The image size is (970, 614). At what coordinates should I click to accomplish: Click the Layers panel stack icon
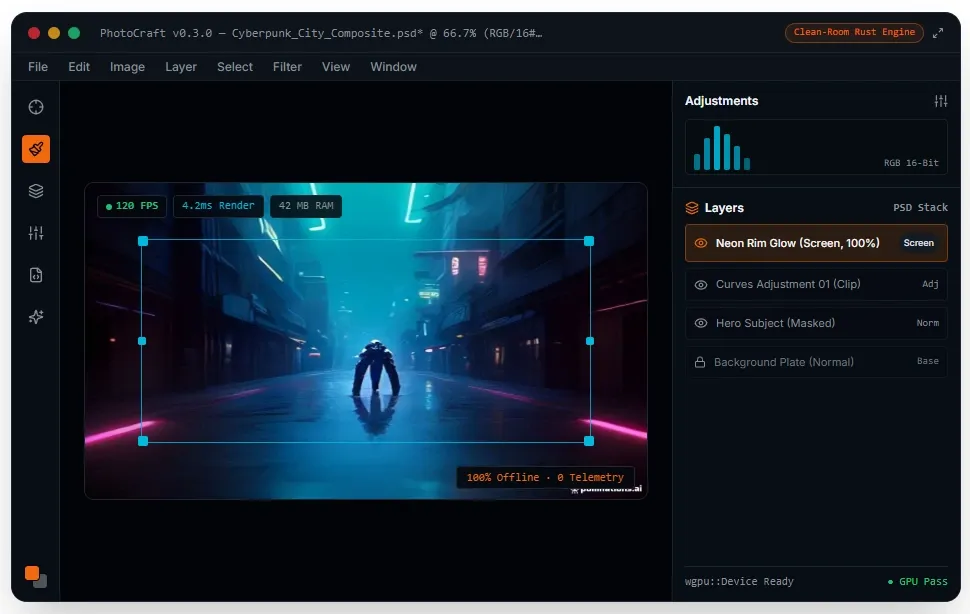(692, 208)
